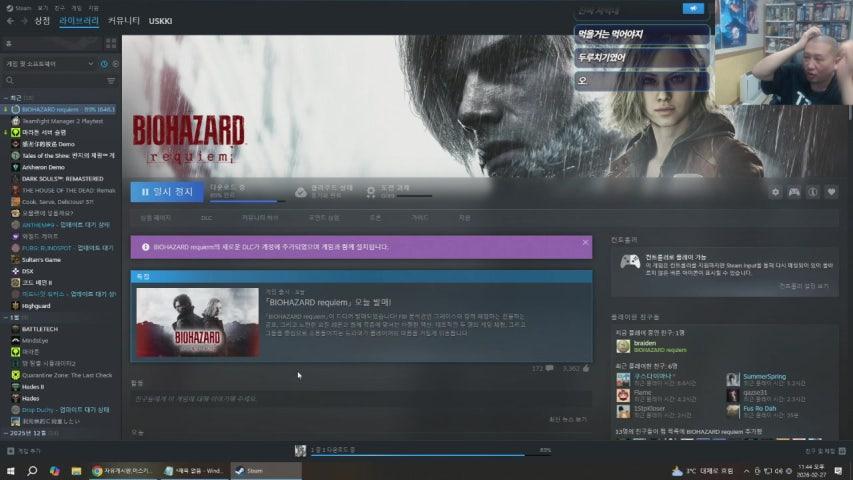This screenshot has width=853, height=480.
Task: Pause download with 일시 정지 button
Action: [x=166, y=191]
